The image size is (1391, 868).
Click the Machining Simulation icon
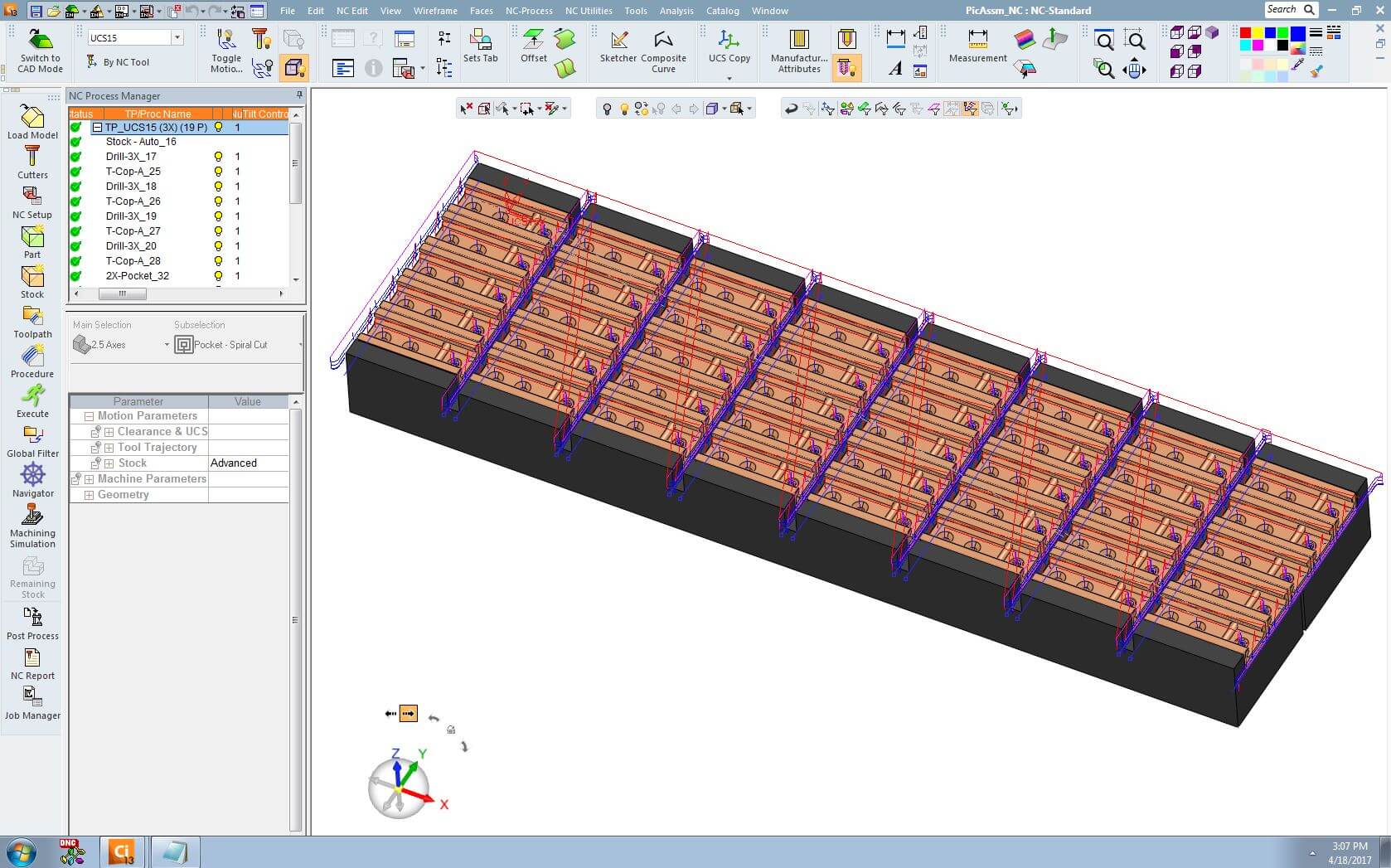coord(32,515)
